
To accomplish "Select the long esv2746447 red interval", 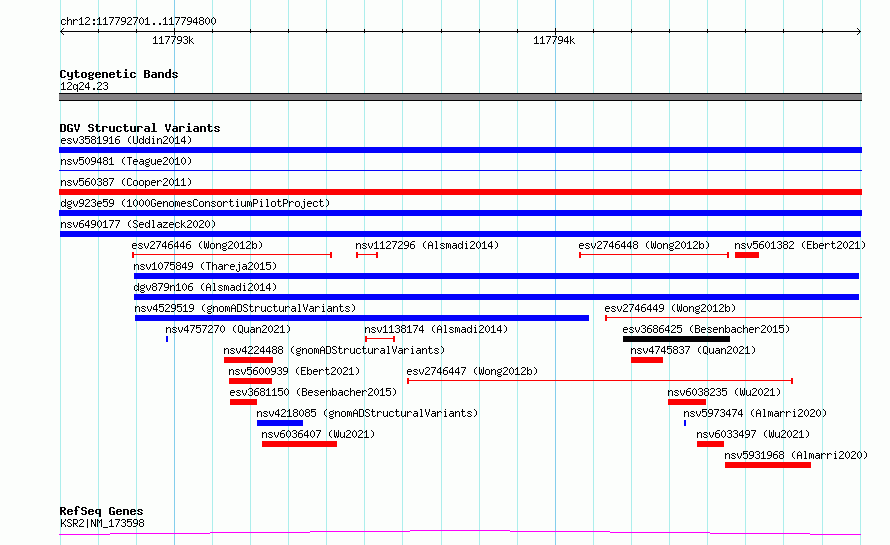I will (x=600, y=381).
